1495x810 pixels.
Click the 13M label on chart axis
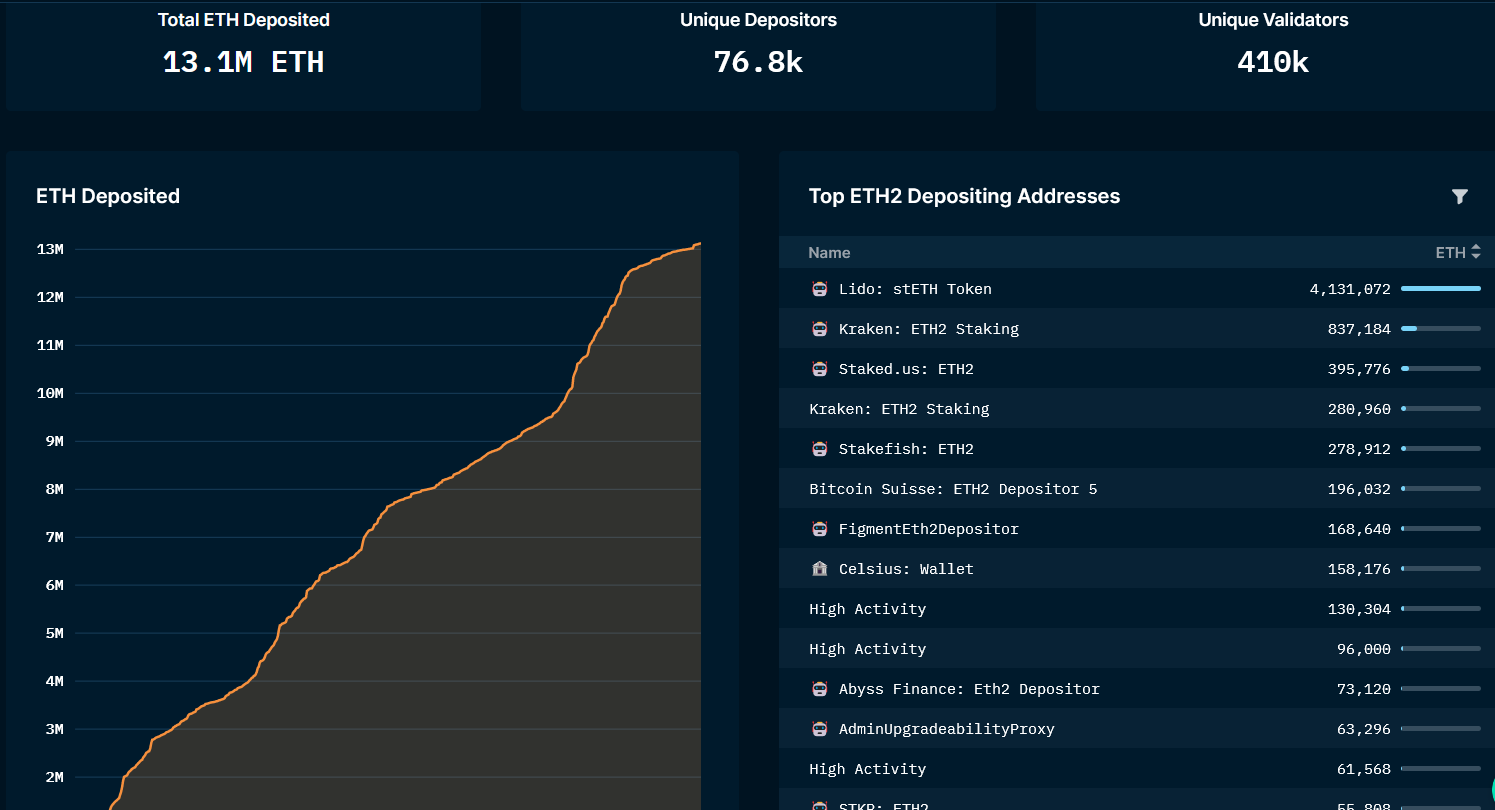(50, 249)
